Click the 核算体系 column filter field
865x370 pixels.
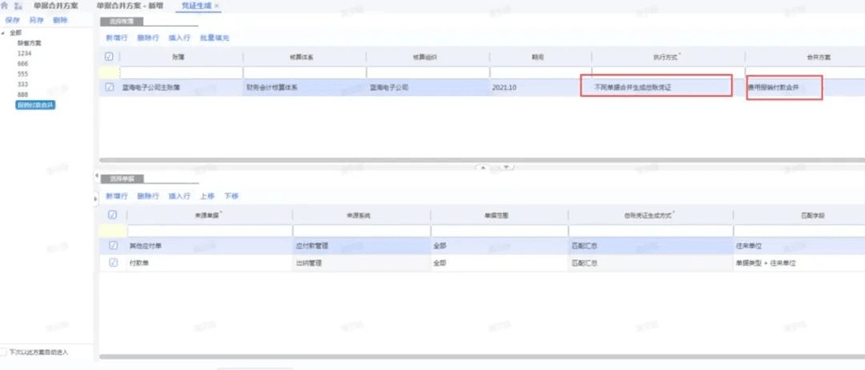pyautogui.click(x=305, y=73)
